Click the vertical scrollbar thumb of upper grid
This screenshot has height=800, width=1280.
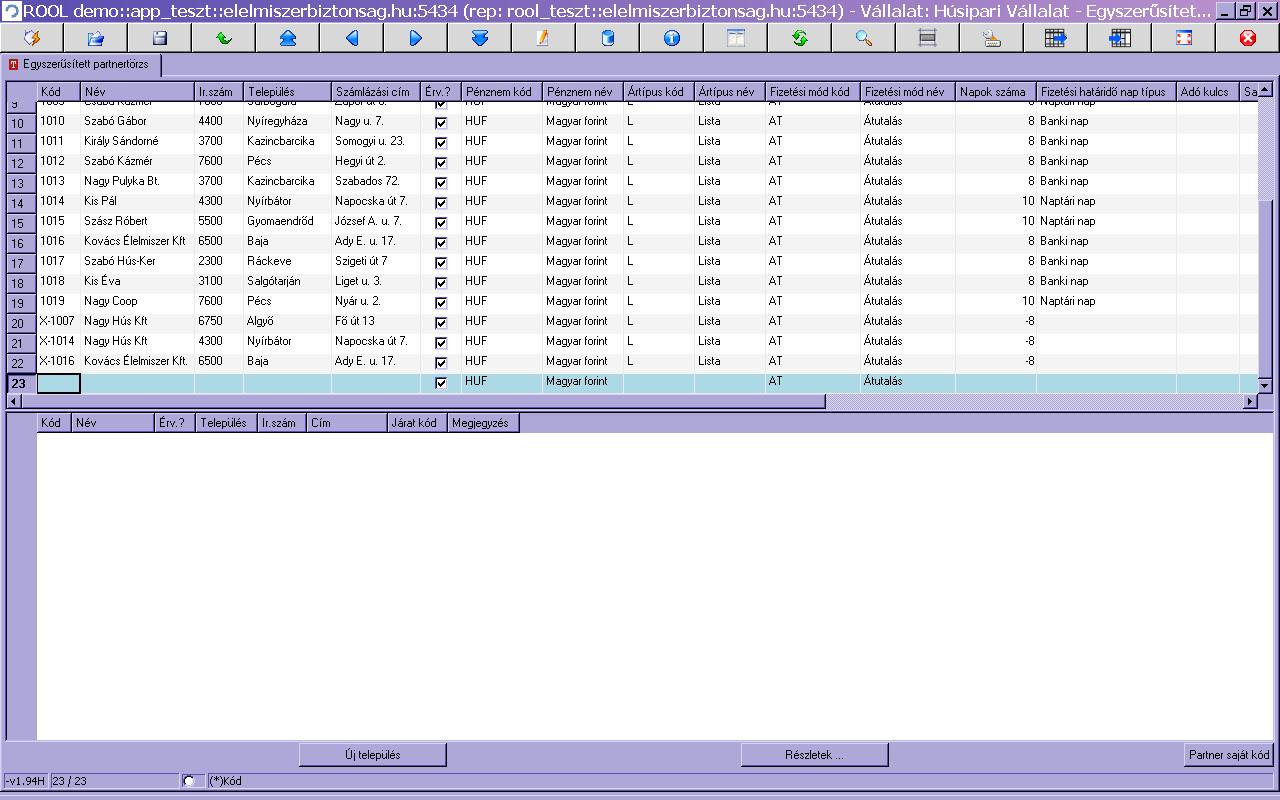(x=1265, y=287)
